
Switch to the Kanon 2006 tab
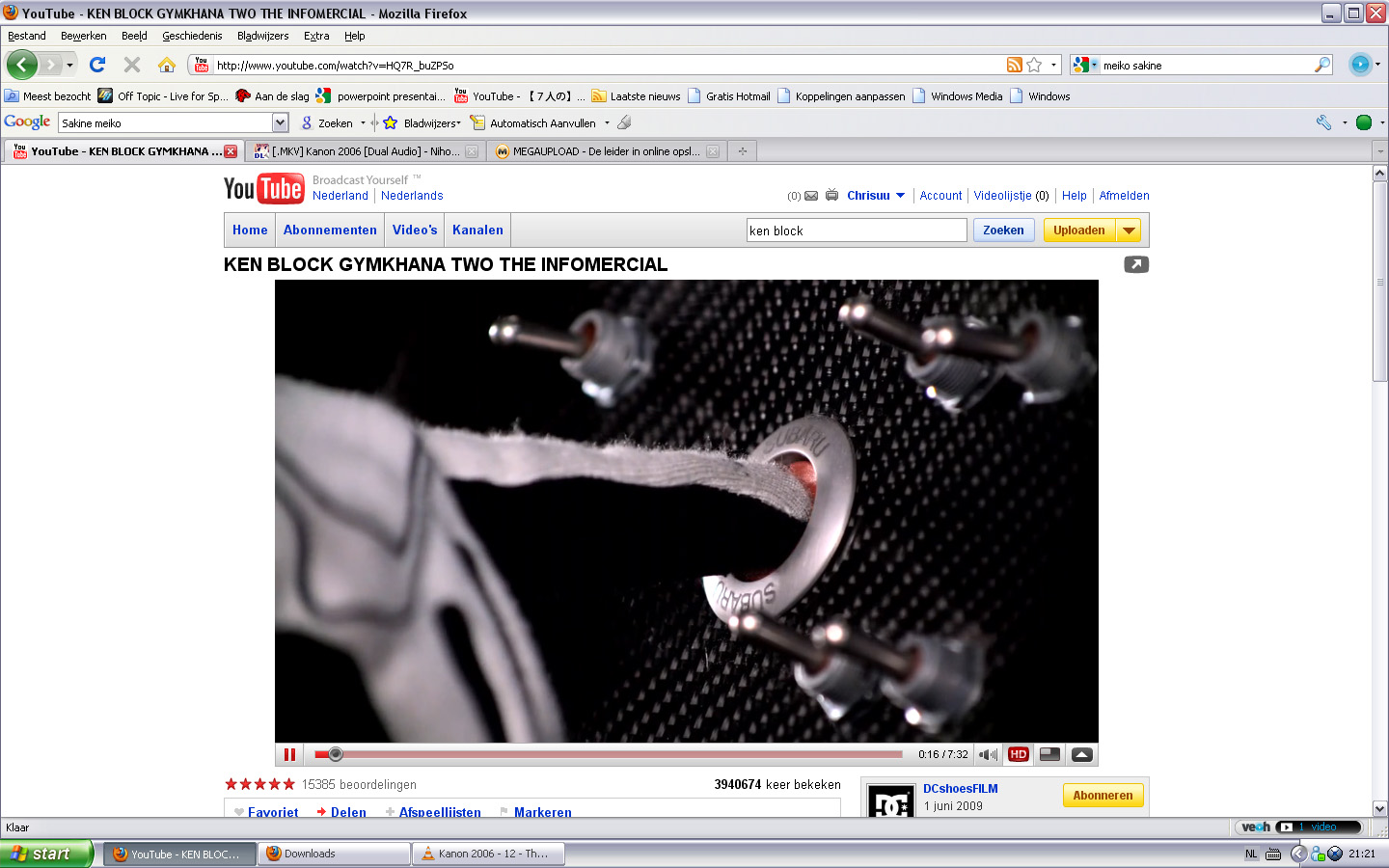[x=365, y=151]
